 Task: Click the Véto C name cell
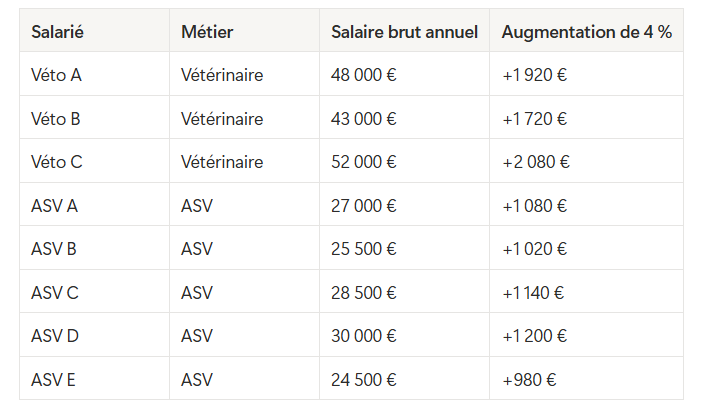[x=94, y=161]
